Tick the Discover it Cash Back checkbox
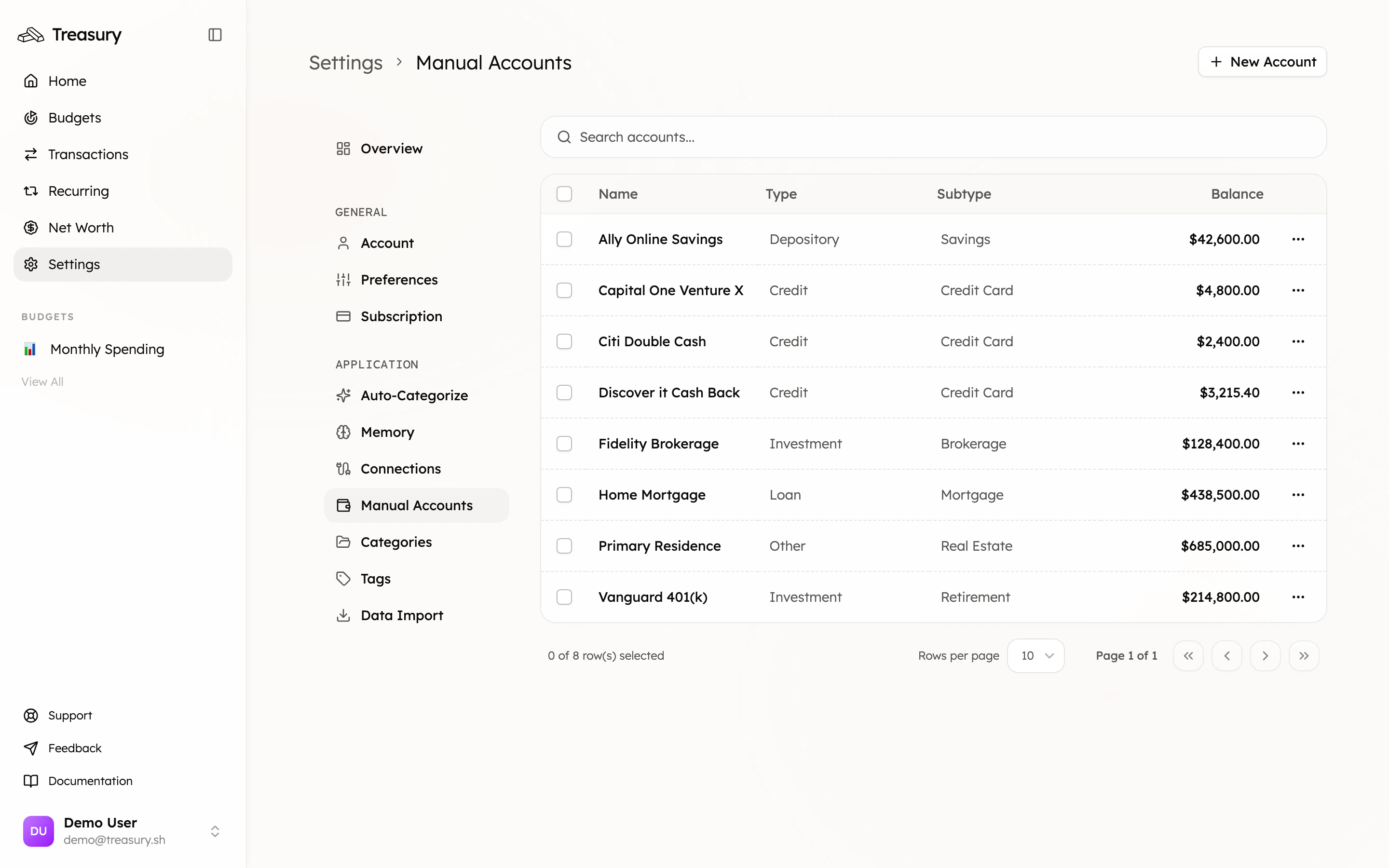The width and height of the screenshot is (1389, 868). tap(564, 393)
